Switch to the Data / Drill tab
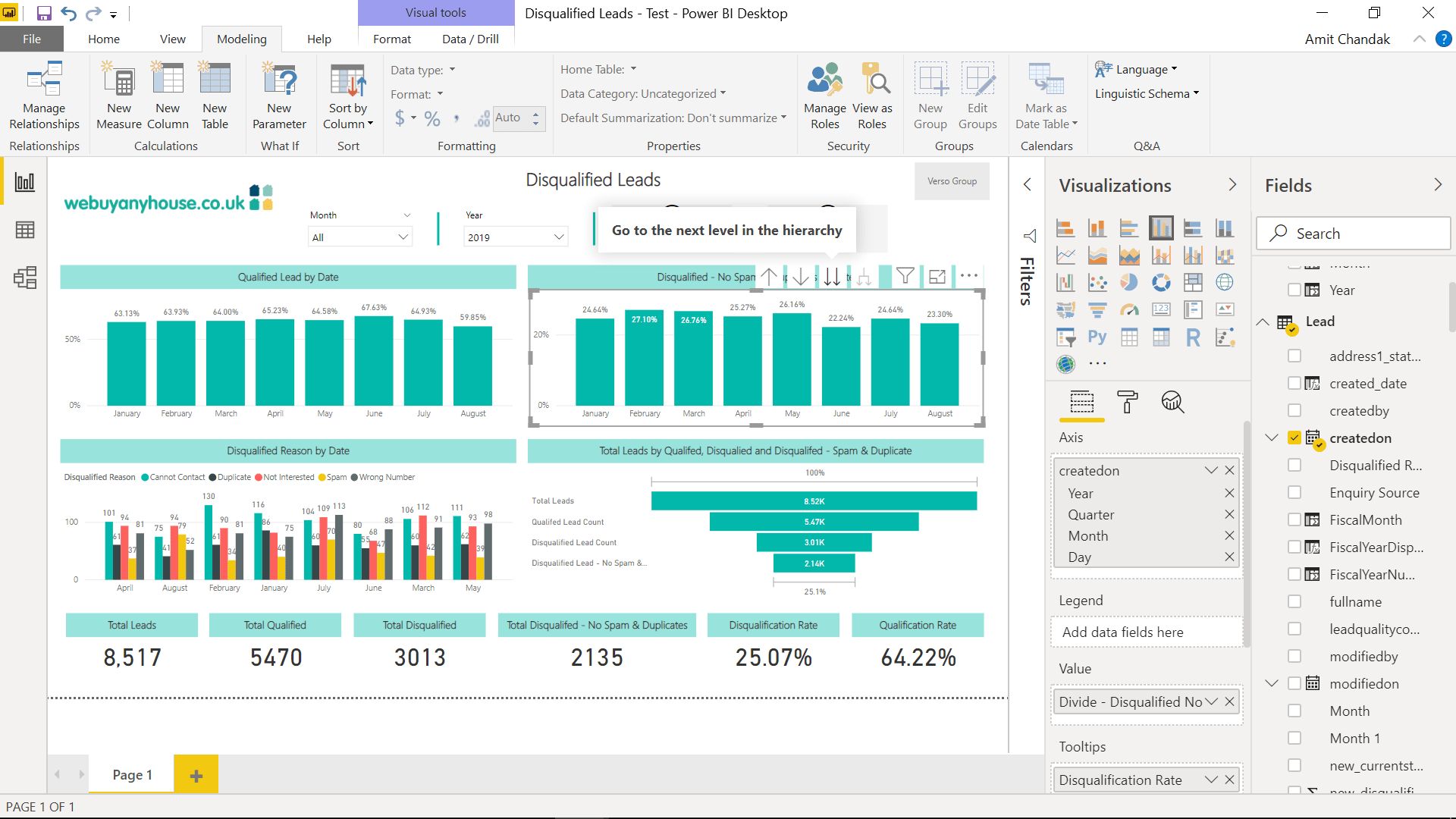Screen dimensions: 1456x819 click(470, 39)
